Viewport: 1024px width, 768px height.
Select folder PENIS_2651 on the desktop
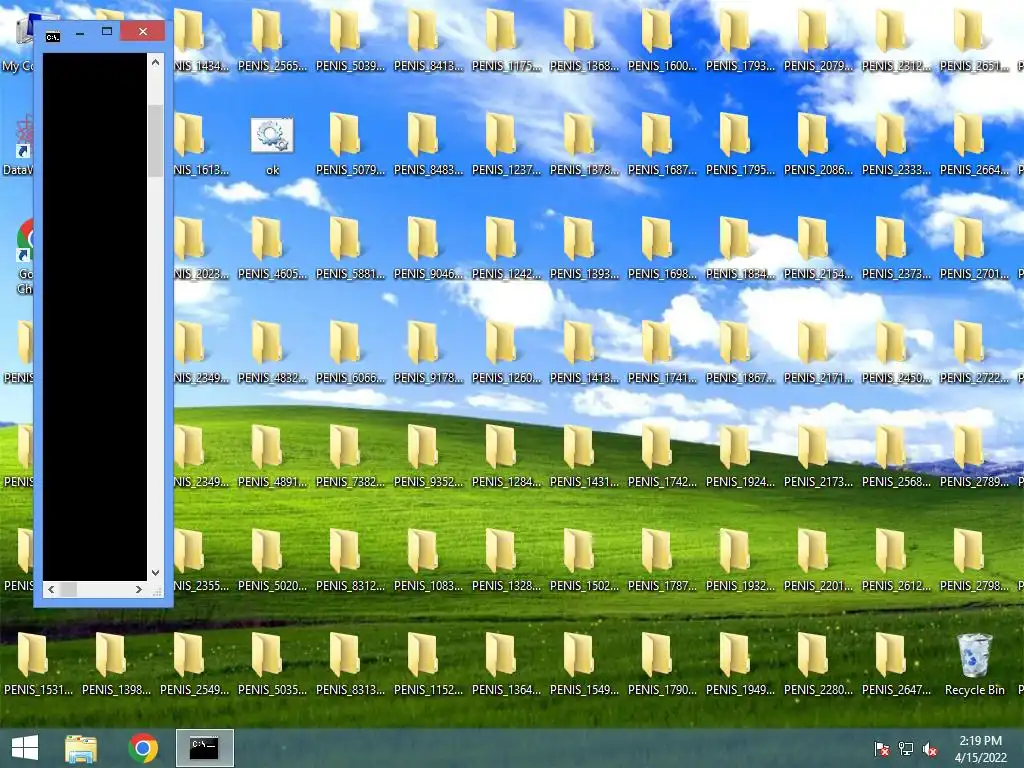coord(974,40)
